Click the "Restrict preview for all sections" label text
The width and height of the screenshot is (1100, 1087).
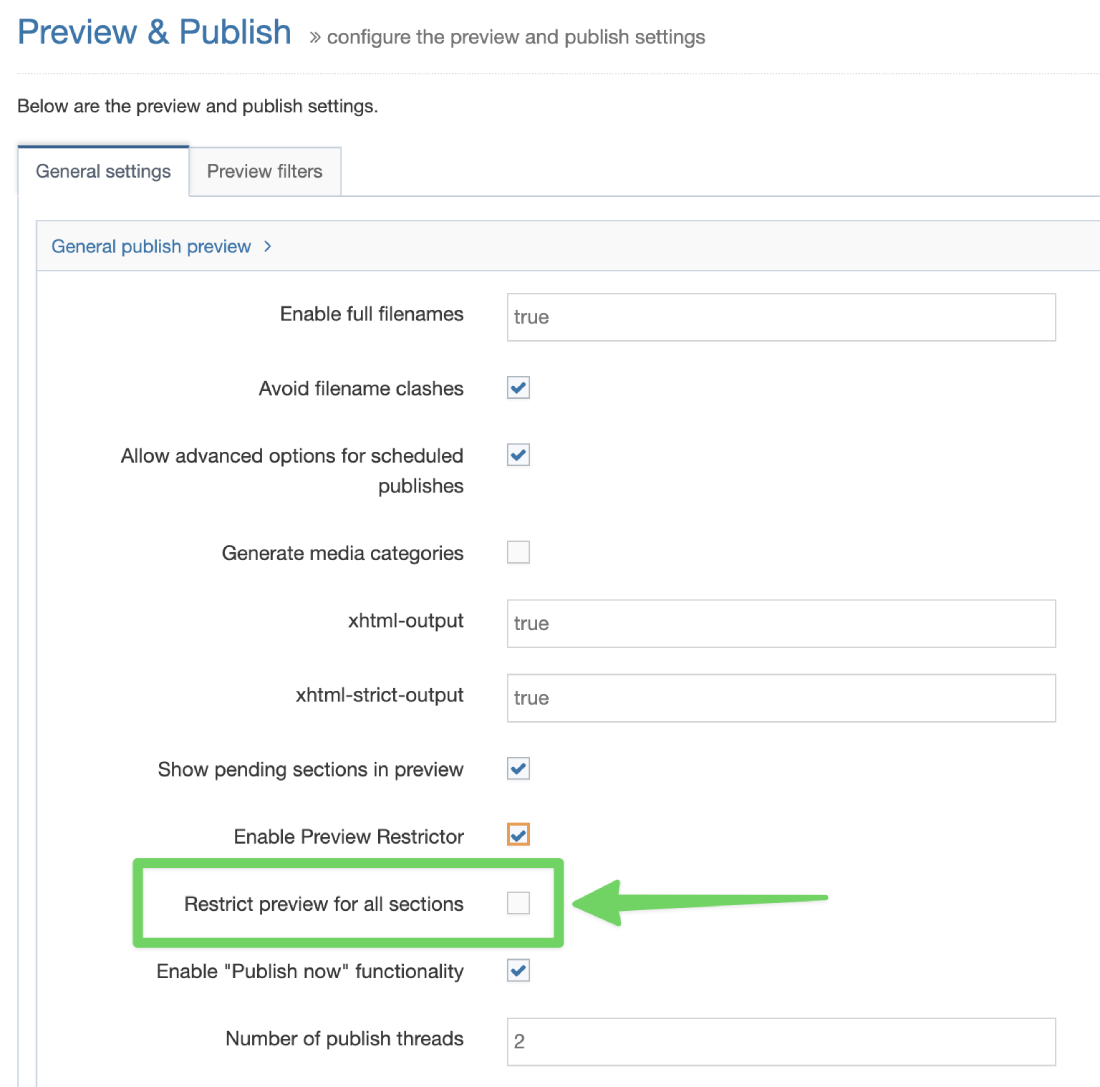323,904
